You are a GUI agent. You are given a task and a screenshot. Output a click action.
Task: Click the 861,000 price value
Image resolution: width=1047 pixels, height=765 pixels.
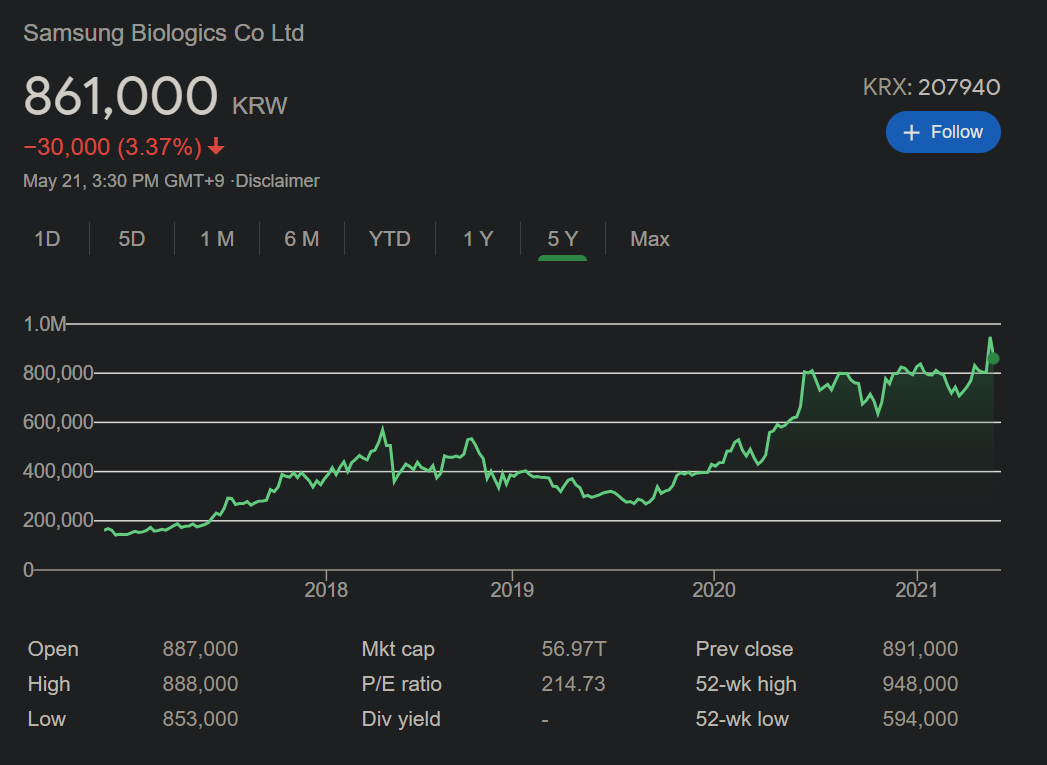[120, 97]
